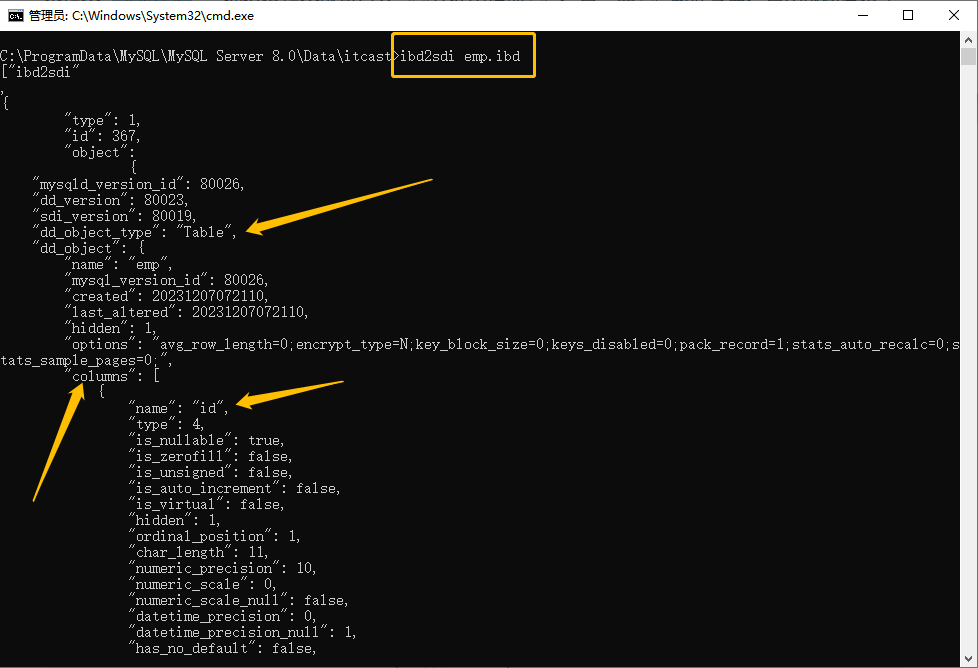Click the column line "type": 4
This screenshot has width=978, height=668.
point(167,424)
